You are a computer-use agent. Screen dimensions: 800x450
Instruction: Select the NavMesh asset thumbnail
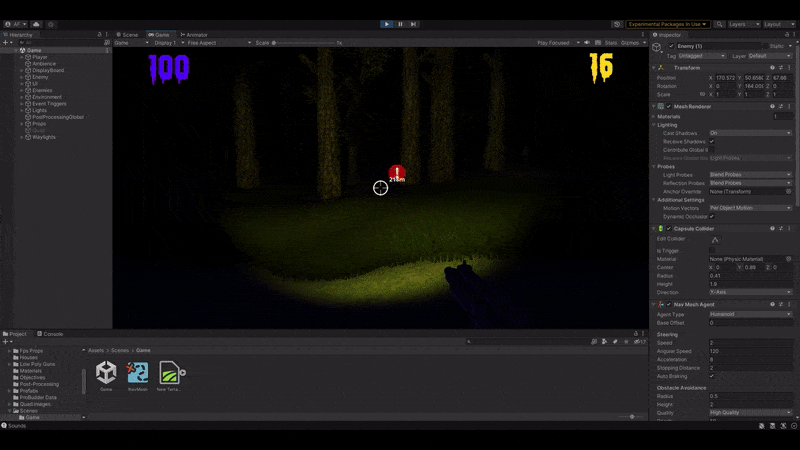point(138,372)
